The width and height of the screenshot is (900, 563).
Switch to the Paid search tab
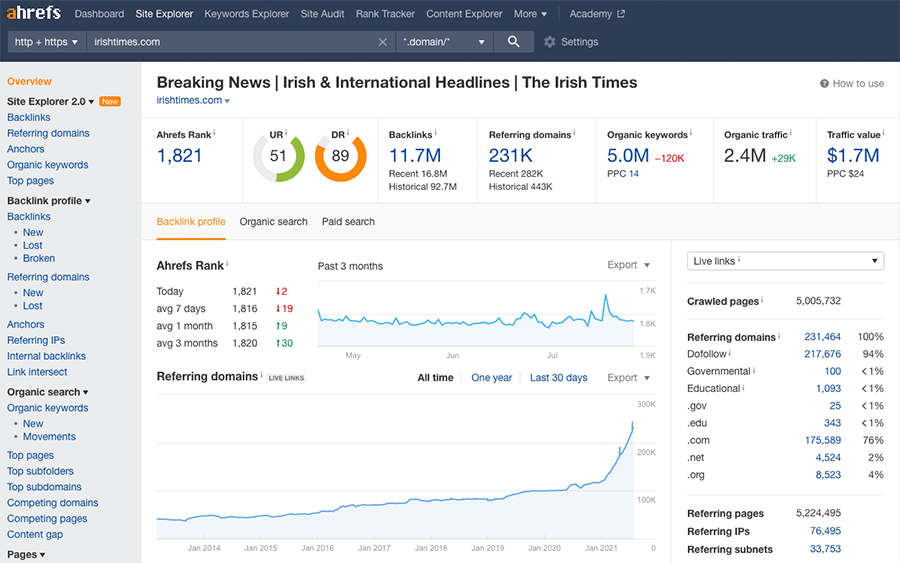348,222
